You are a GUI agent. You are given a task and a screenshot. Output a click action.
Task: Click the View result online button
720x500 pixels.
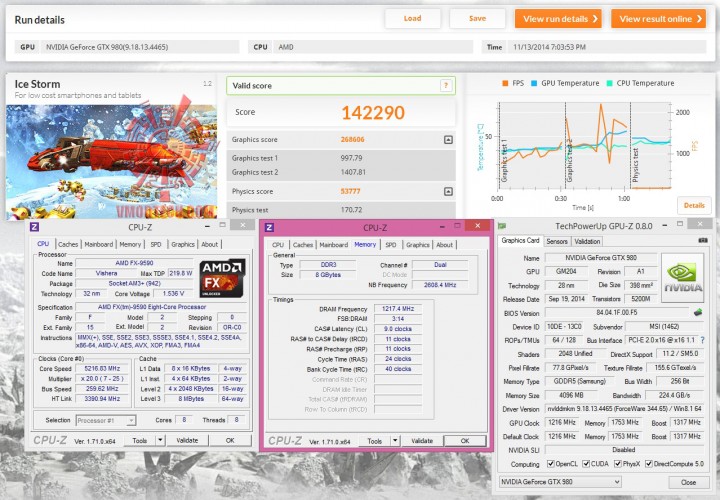(658, 19)
